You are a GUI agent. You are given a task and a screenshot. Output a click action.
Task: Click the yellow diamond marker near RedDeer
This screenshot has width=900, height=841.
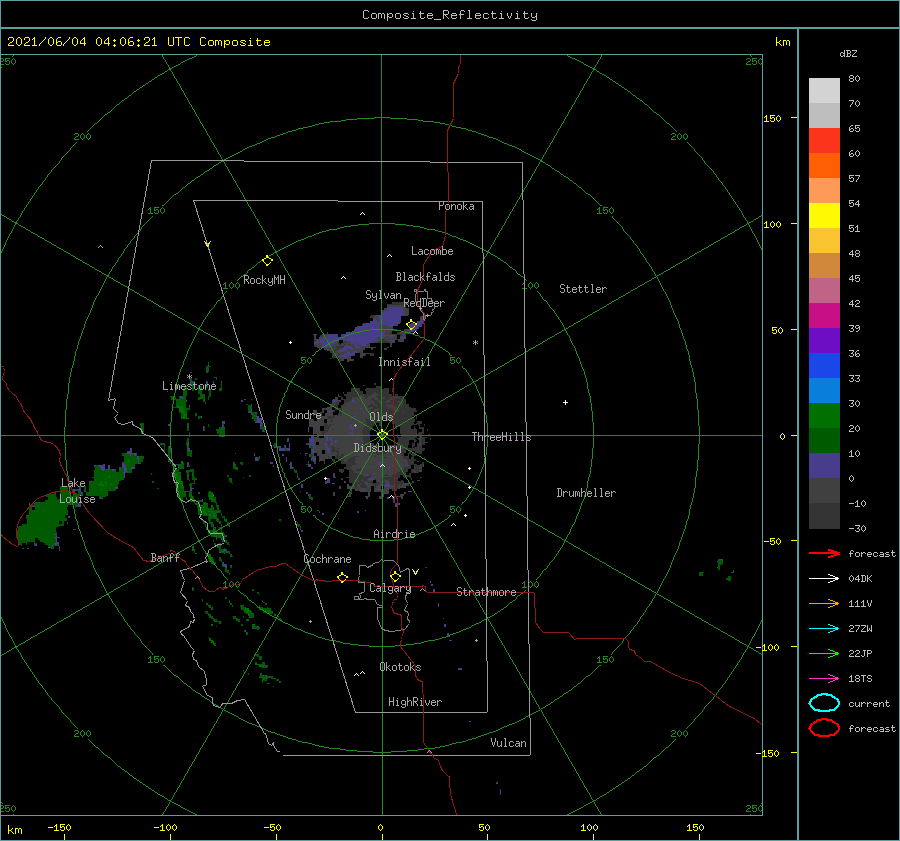412,325
